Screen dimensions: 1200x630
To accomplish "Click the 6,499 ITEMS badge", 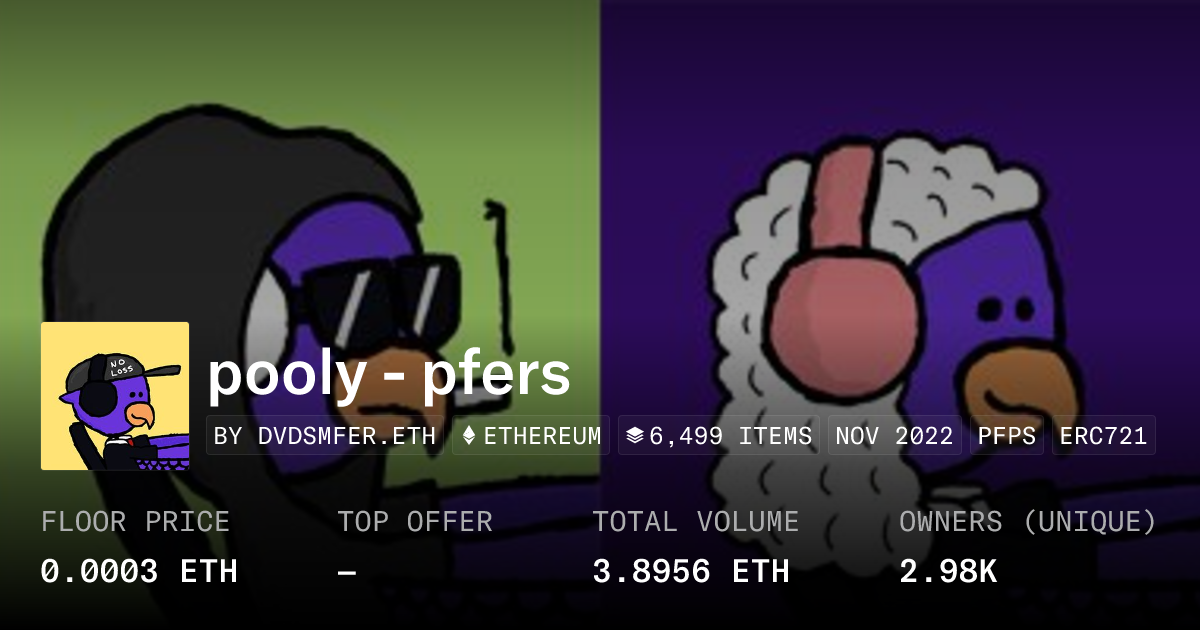I will pos(719,436).
